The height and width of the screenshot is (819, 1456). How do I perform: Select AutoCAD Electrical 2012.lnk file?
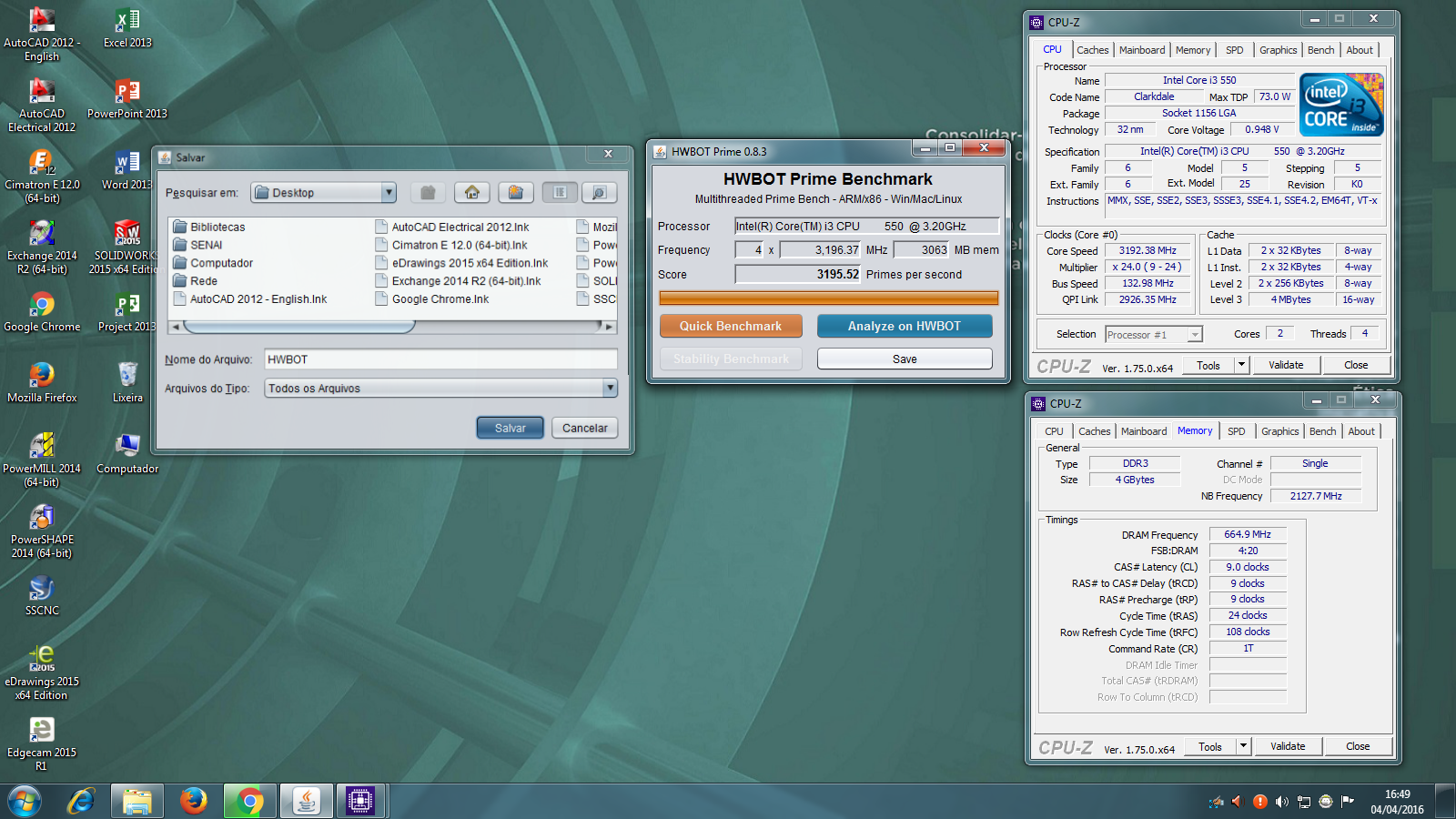[x=452, y=227]
